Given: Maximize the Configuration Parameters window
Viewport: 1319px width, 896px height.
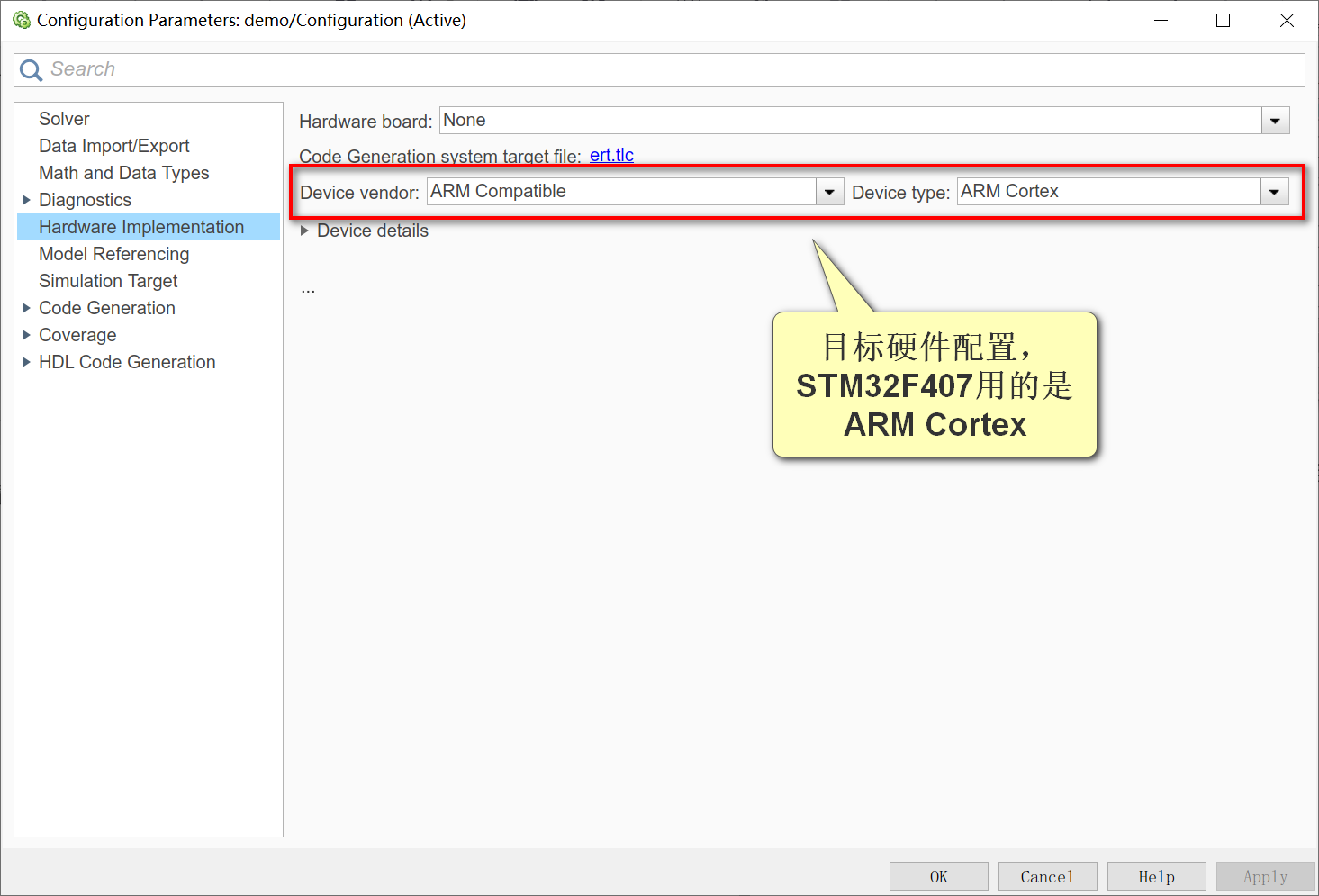Looking at the screenshot, I should pyautogui.click(x=1223, y=20).
